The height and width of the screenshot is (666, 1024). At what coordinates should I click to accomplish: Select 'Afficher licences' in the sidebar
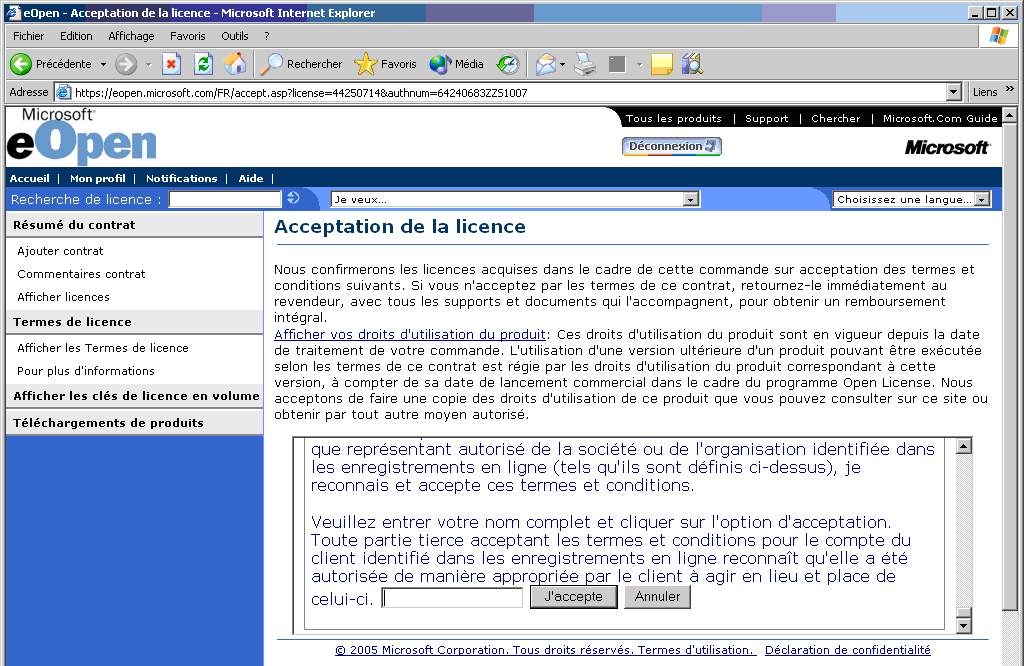(x=63, y=296)
